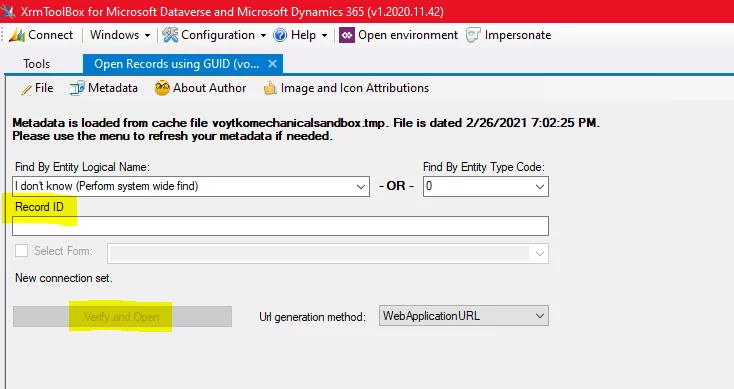The width and height of the screenshot is (734, 389).
Task: Click the 'Find By Entity Logical Name:' label
Action: coord(82,167)
